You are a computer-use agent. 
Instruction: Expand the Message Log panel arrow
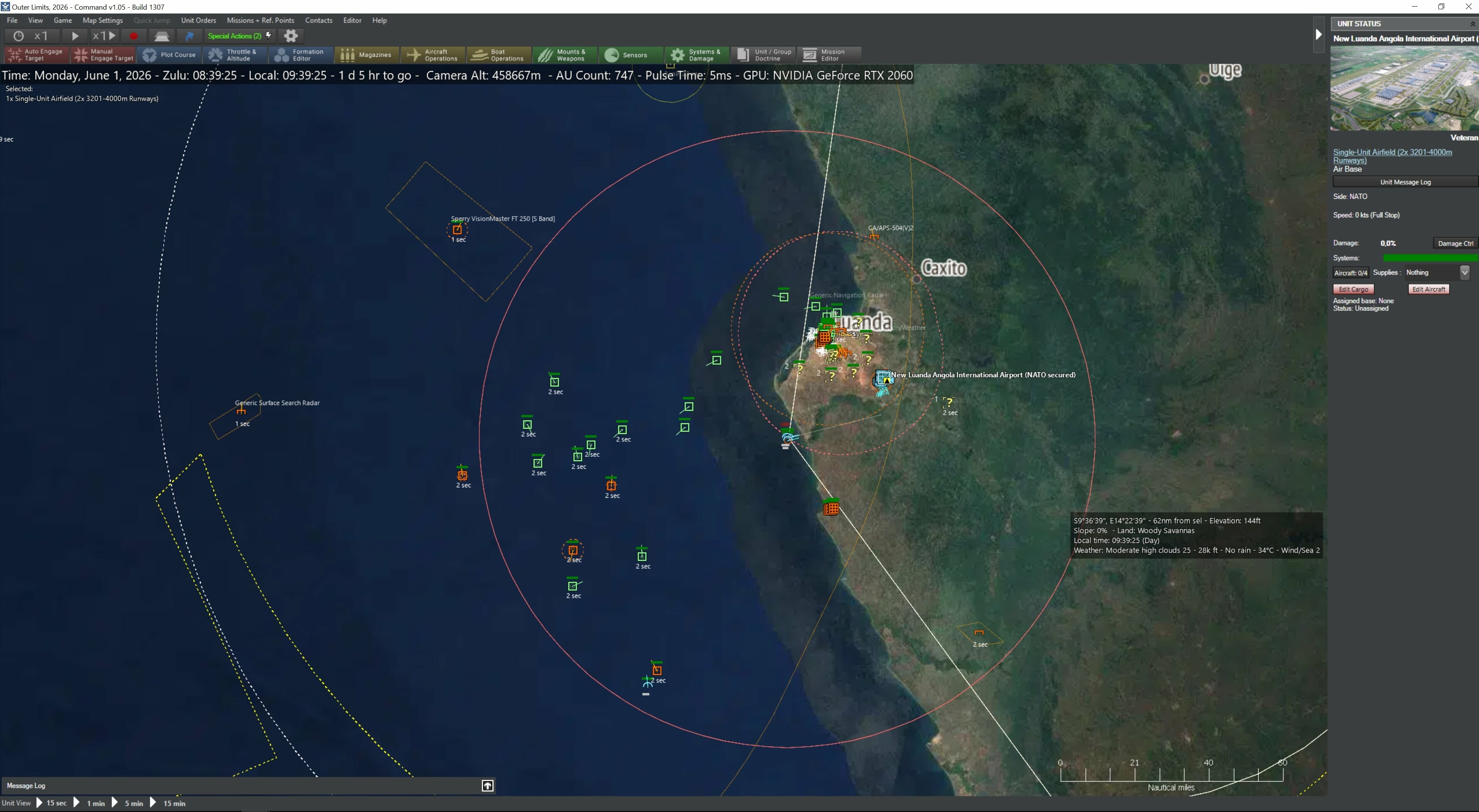point(487,786)
